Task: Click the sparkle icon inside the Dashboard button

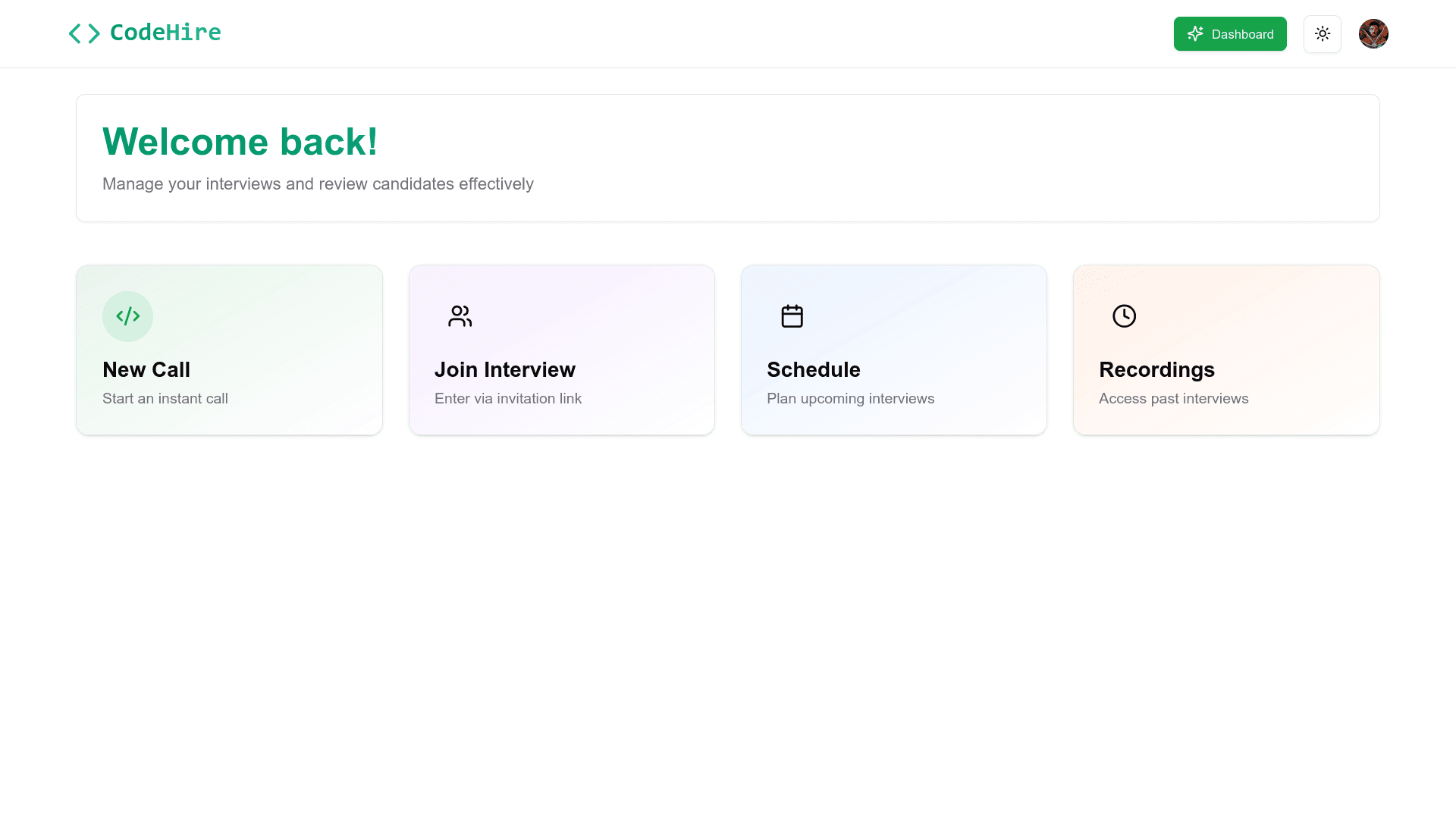Action: click(1195, 33)
